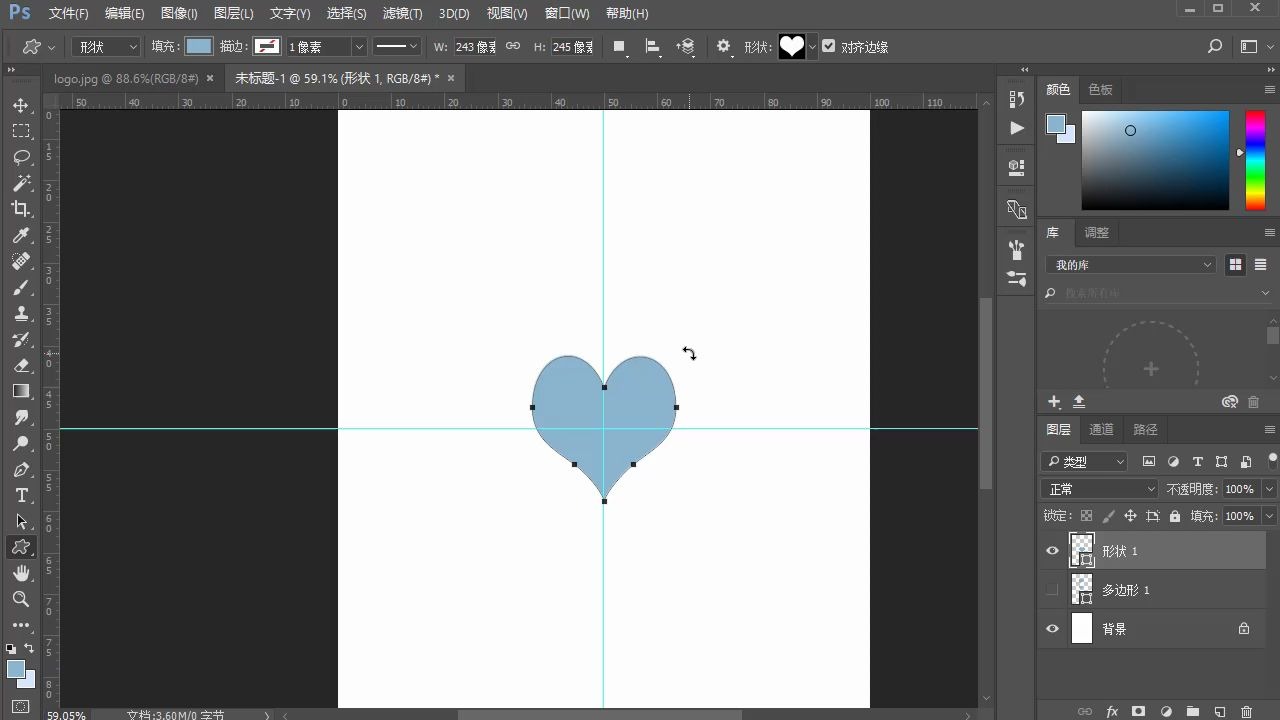Image resolution: width=1280 pixels, height=720 pixels.
Task: Select the Gradient tool
Action: tap(21, 391)
